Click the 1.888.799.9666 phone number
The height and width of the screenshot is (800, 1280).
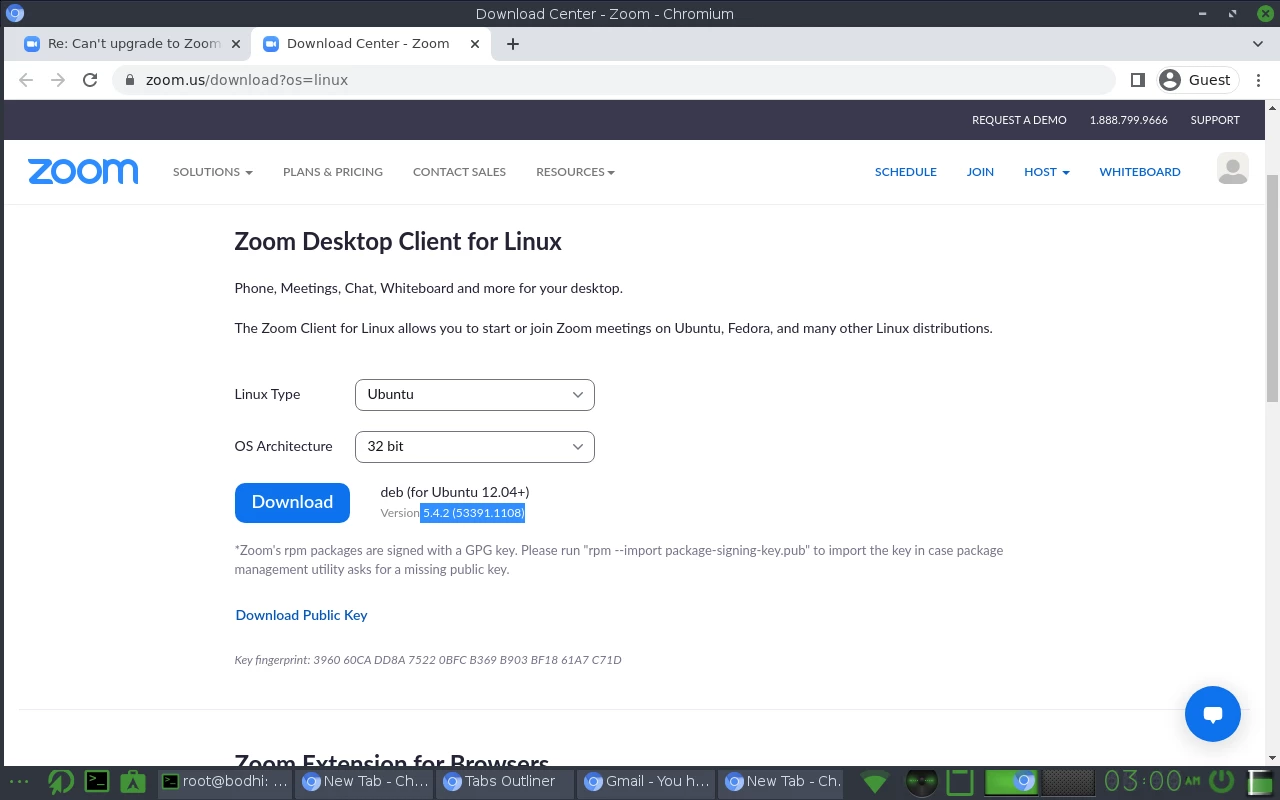click(x=1129, y=120)
